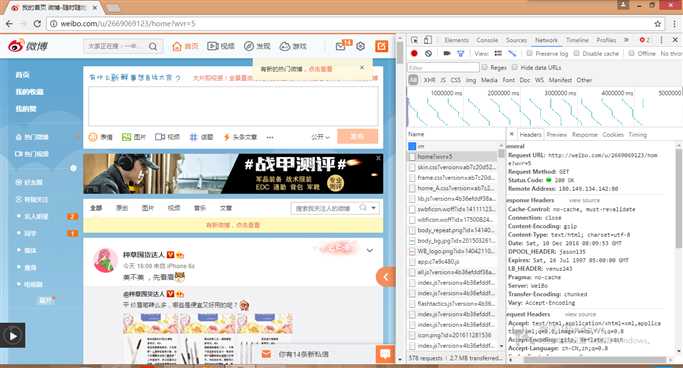Screen dimensions: 683x368
Task: Dismiss the new hot Weibo notification
Action: click(362, 68)
